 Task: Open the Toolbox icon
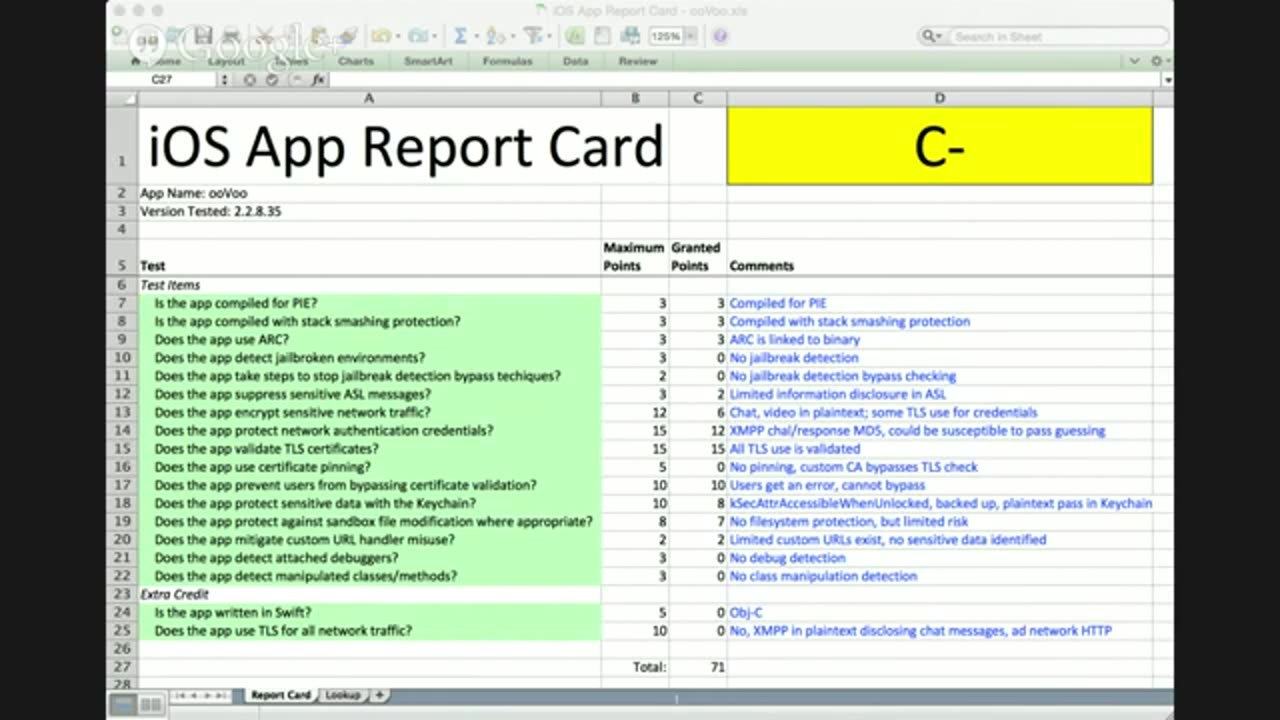coord(602,36)
